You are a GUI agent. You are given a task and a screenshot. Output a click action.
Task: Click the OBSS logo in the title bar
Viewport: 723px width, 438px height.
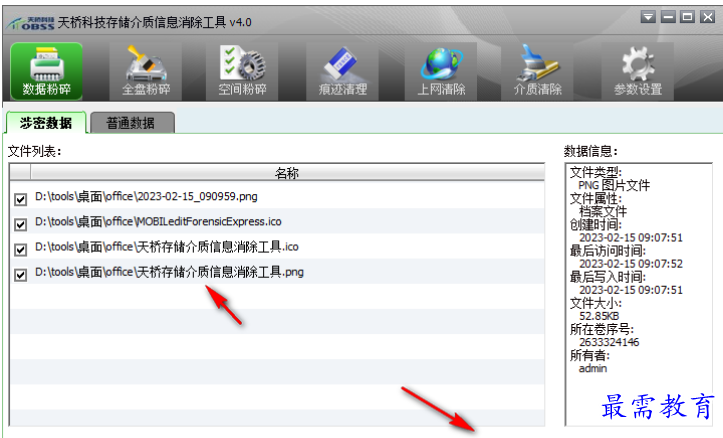(x=31, y=23)
